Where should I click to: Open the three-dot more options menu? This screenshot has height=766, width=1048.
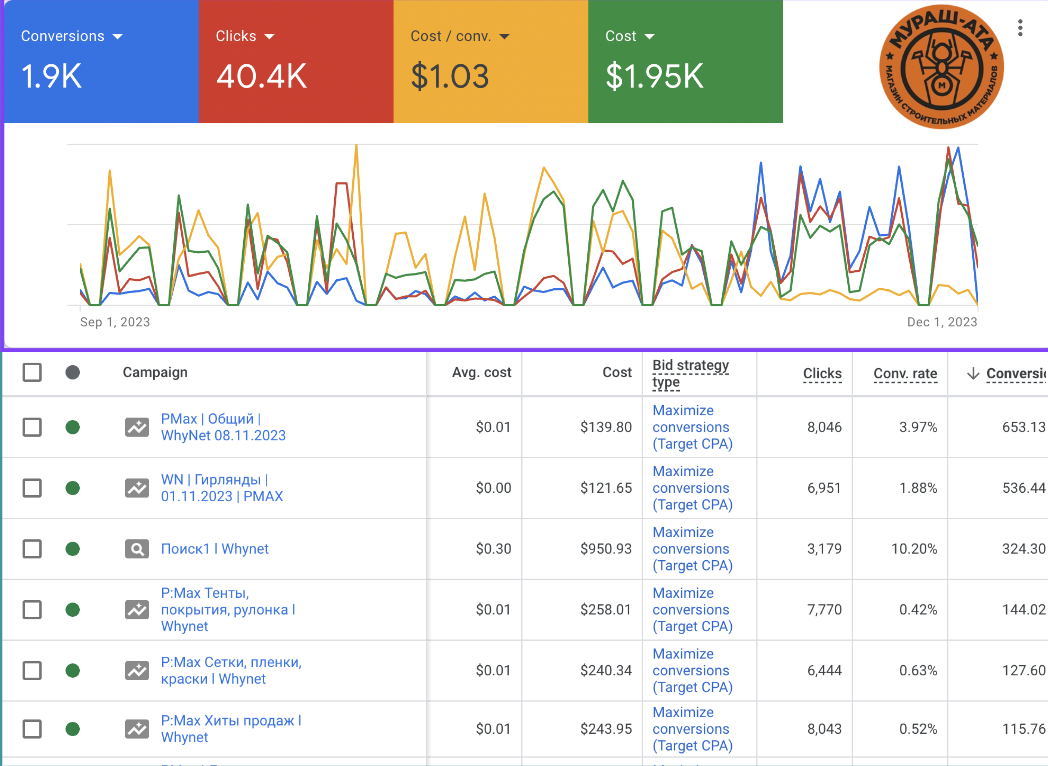pyautogui.click(x=1020, y=28)
